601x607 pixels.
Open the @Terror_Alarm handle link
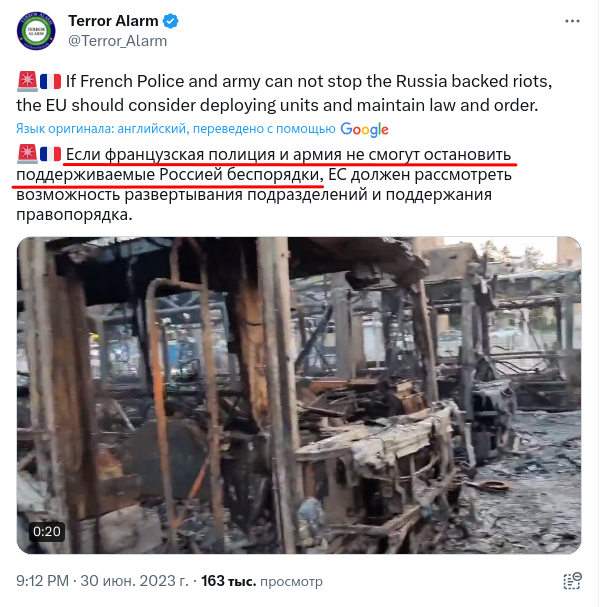click(x=118, y=41)
